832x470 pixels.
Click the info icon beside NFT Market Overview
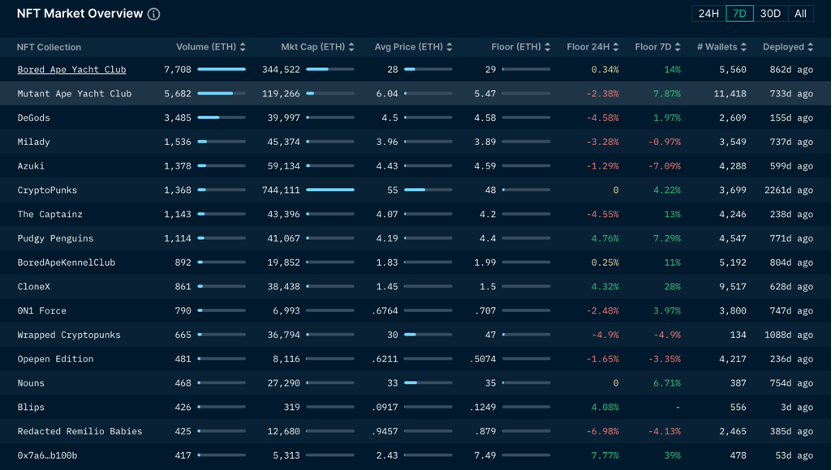pyautogui.click(x=153, y=15)
